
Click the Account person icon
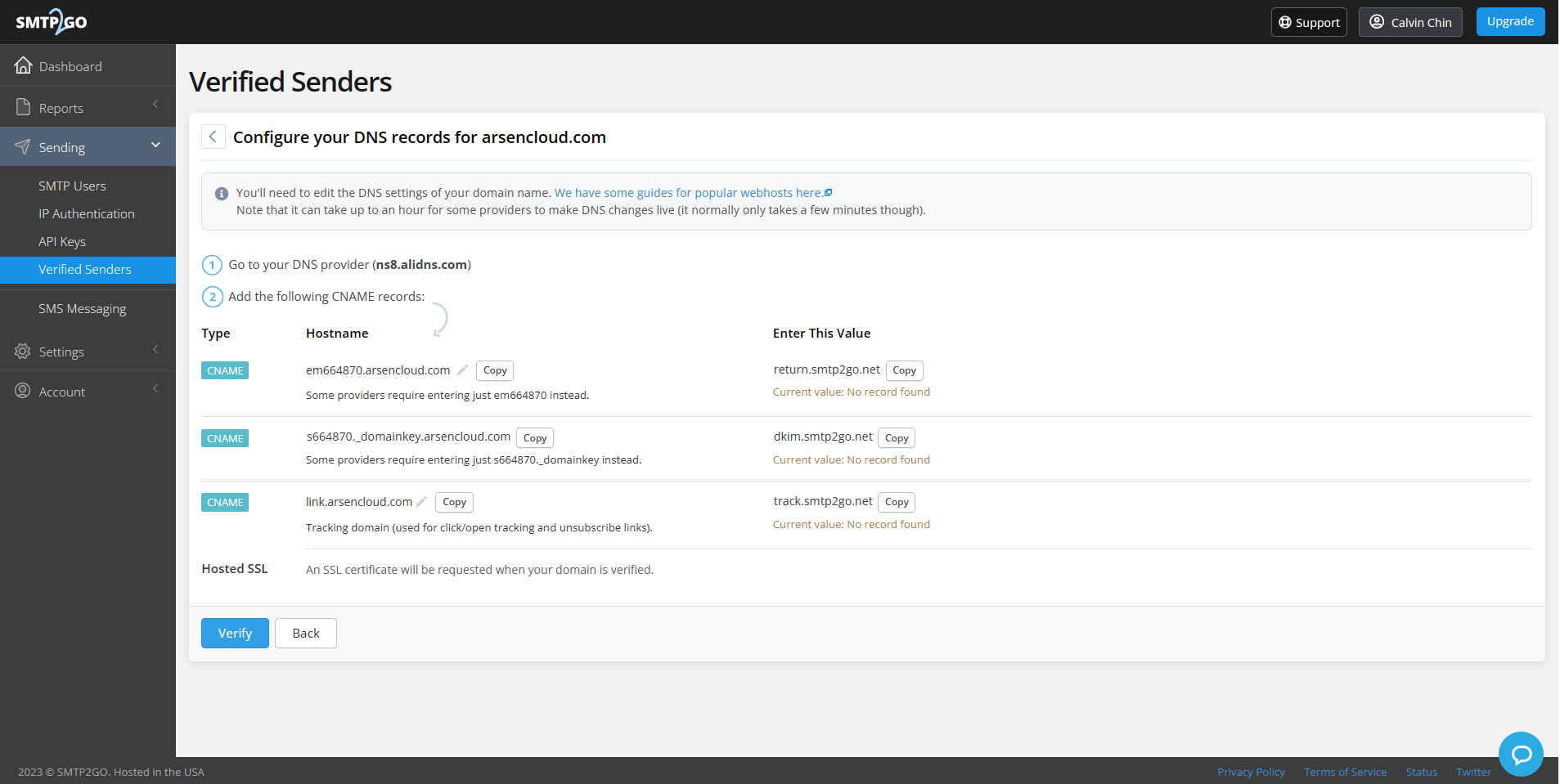tap(23, 391)
